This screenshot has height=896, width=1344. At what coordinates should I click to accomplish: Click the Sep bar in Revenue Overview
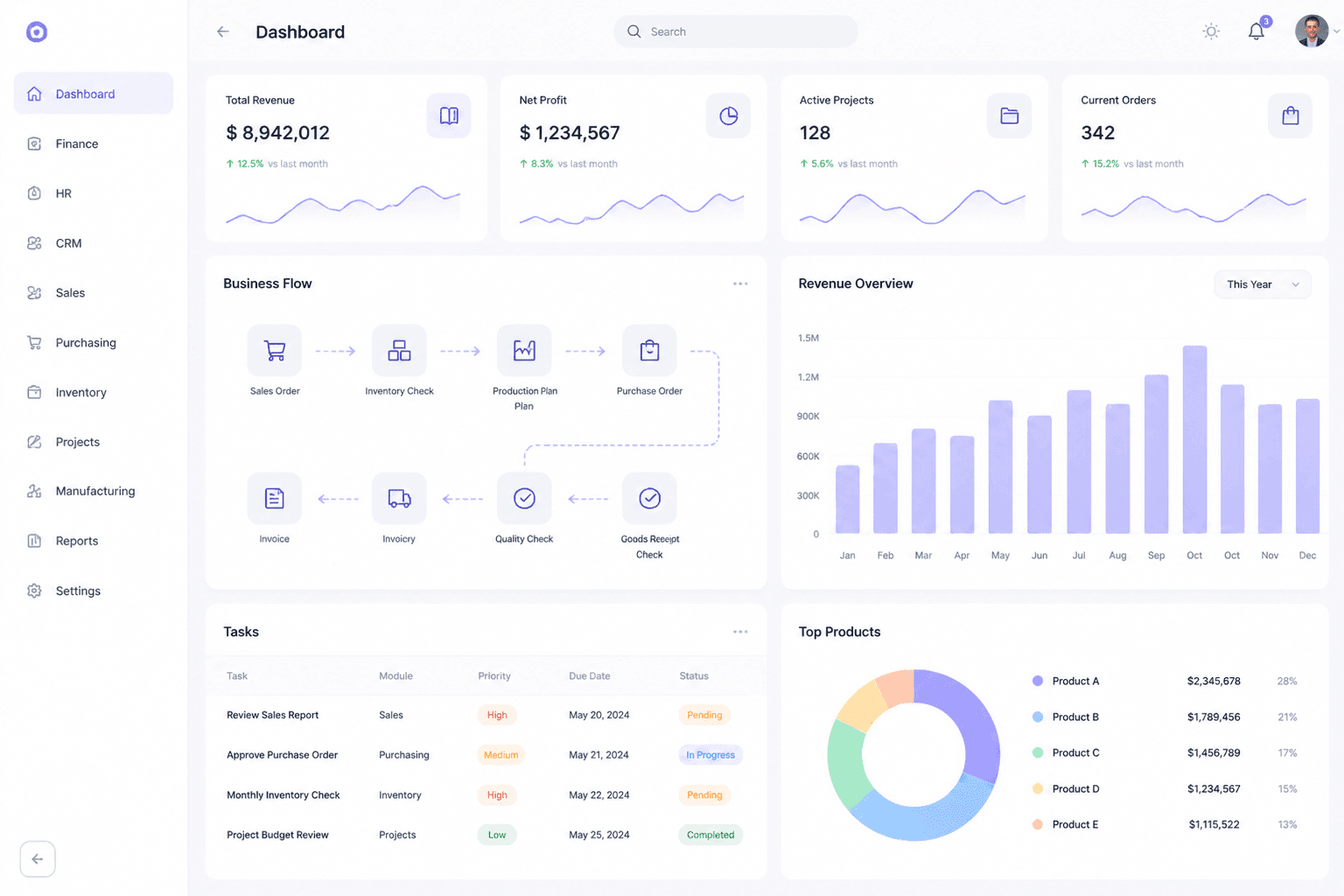[x=1156, y=454]
